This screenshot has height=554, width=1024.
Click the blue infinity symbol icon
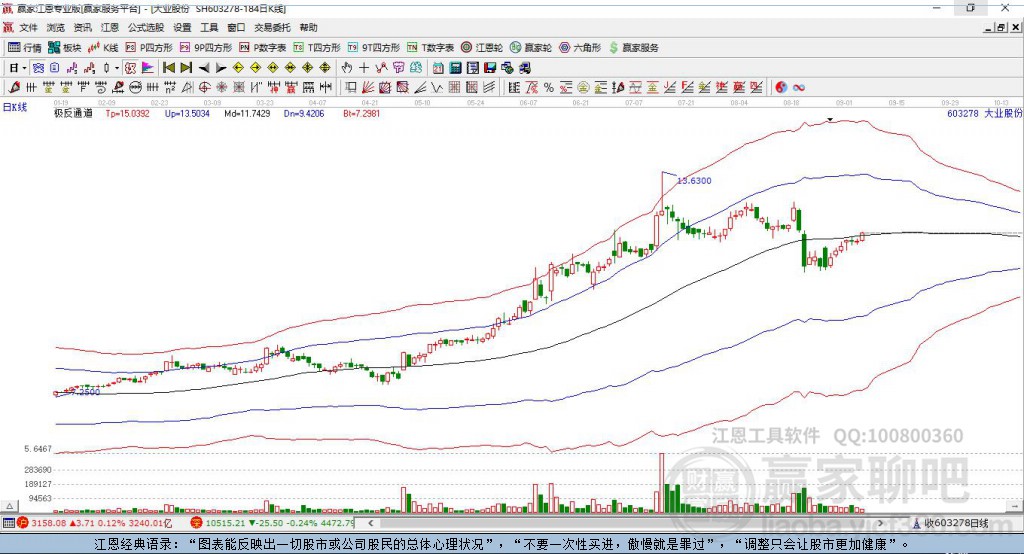pyautogui.click(x=799, y=88)
